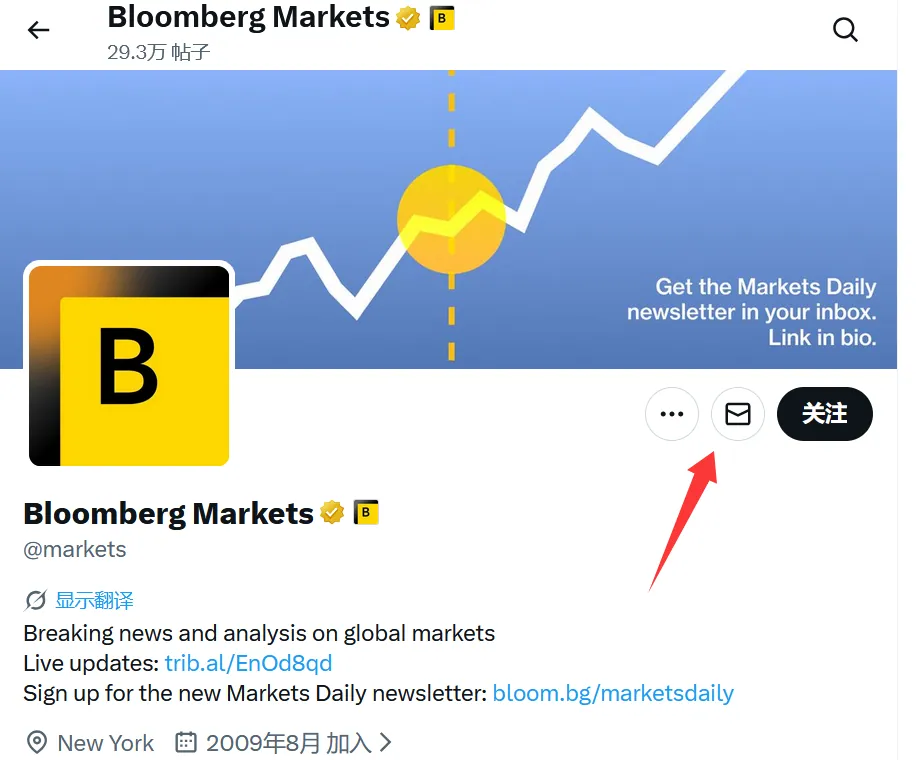Click the calendar icon by the join date
Viewport: 923px width, 760px height.
[186, 743]
